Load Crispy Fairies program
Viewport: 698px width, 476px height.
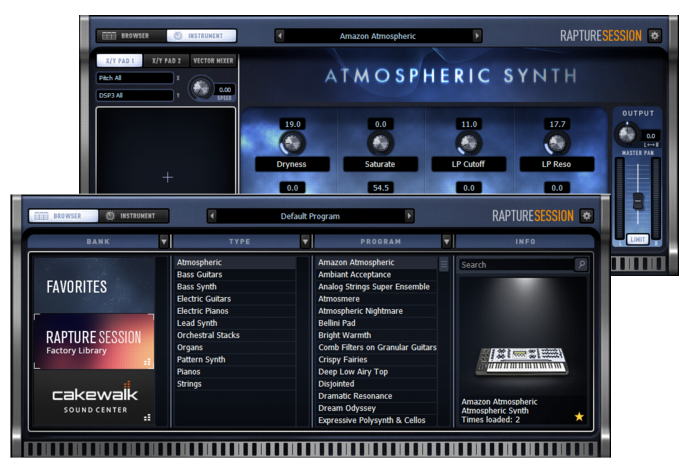(x=377, y=359)
